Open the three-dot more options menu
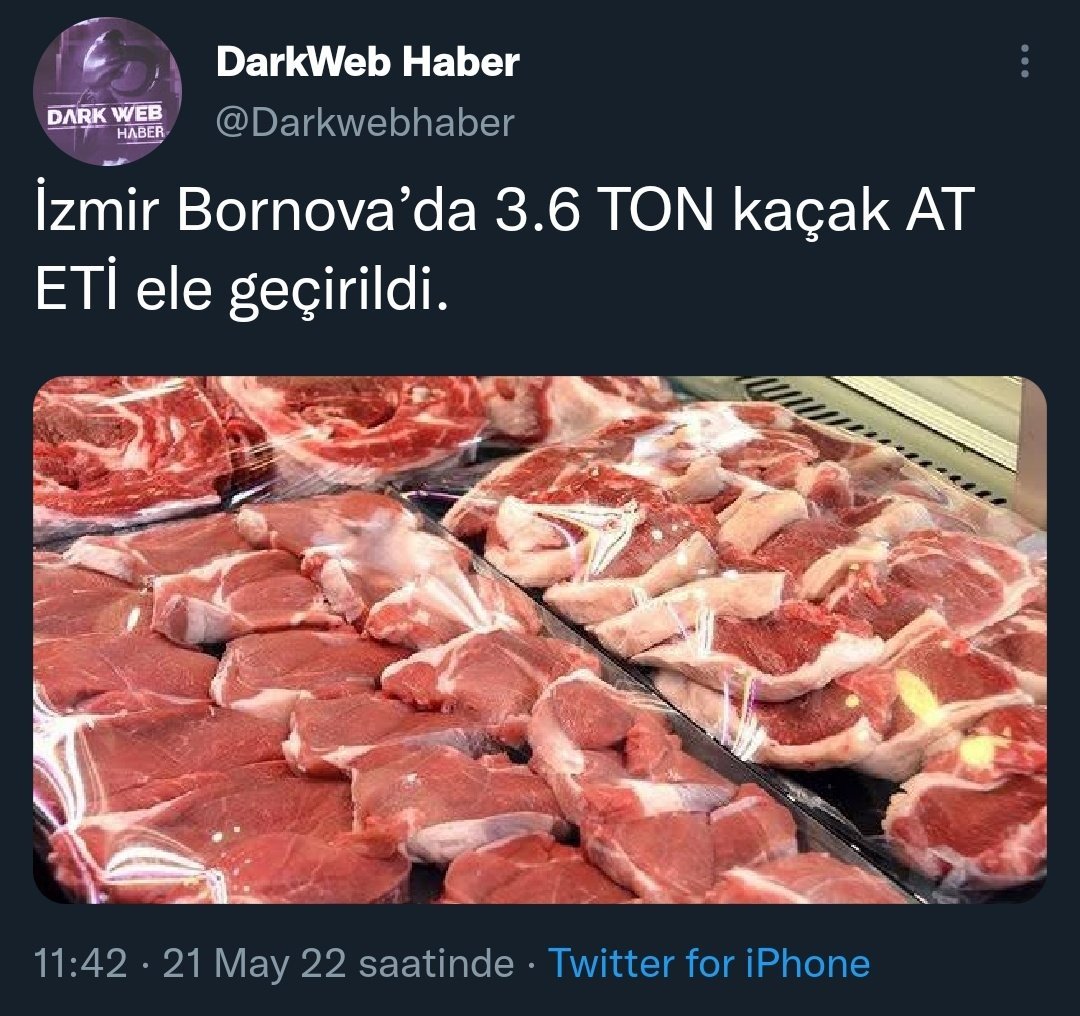 (x=1025, y=61)
